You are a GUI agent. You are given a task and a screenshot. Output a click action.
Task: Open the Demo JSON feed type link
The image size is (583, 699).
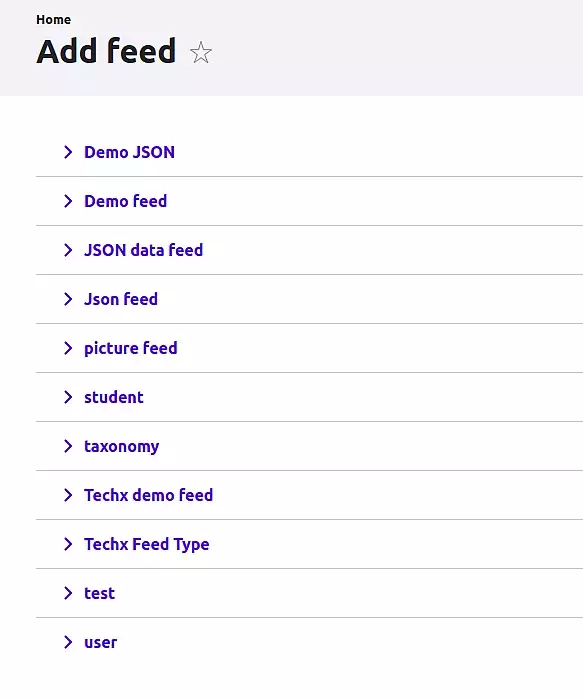[129, 152]
